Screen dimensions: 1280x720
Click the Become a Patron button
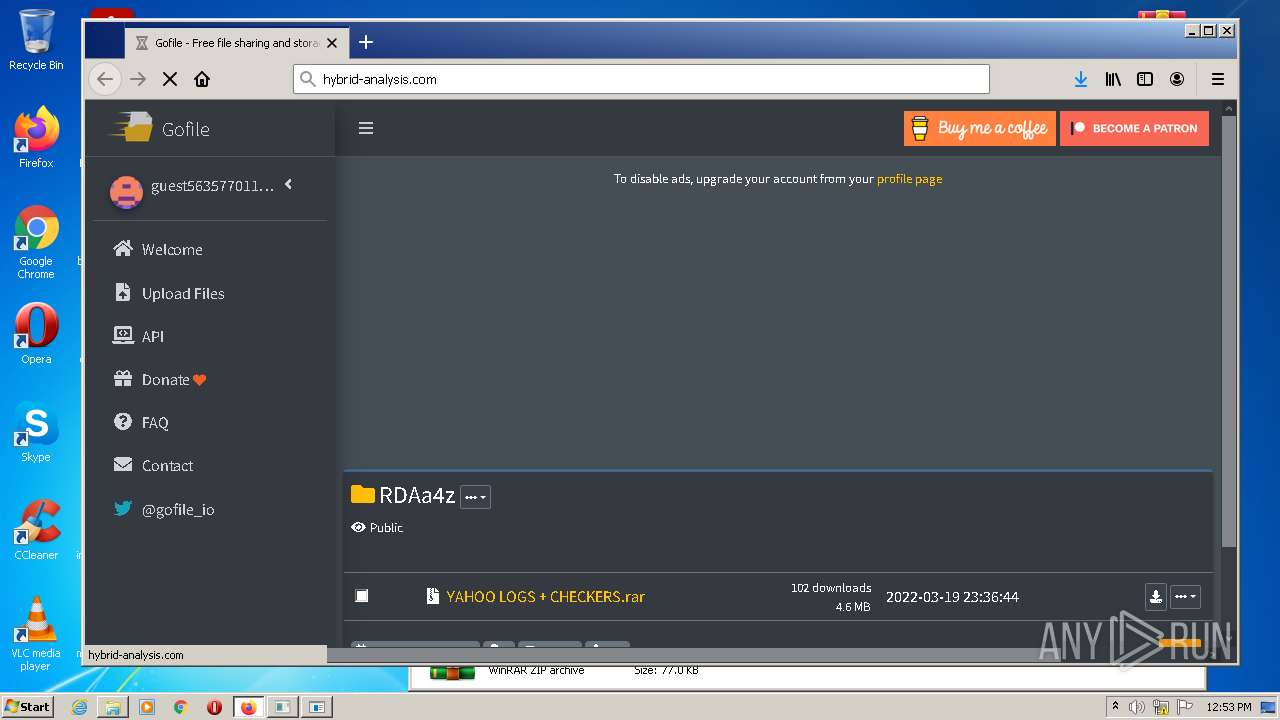[x=1135, y=128]
